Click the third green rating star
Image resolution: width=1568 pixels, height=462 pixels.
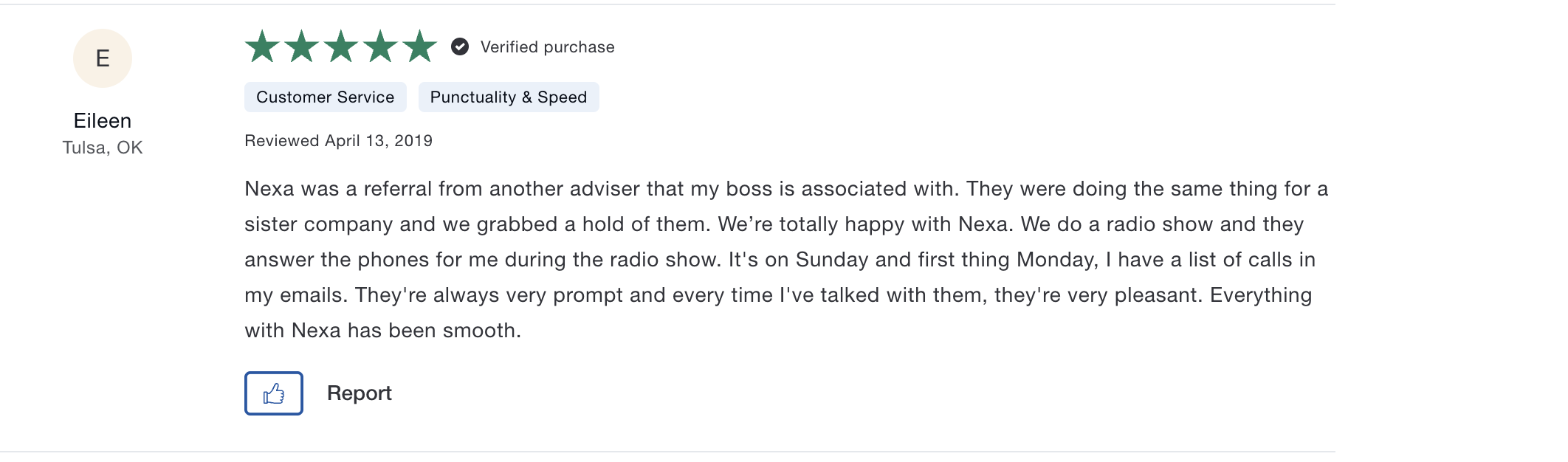pos(341,46)
